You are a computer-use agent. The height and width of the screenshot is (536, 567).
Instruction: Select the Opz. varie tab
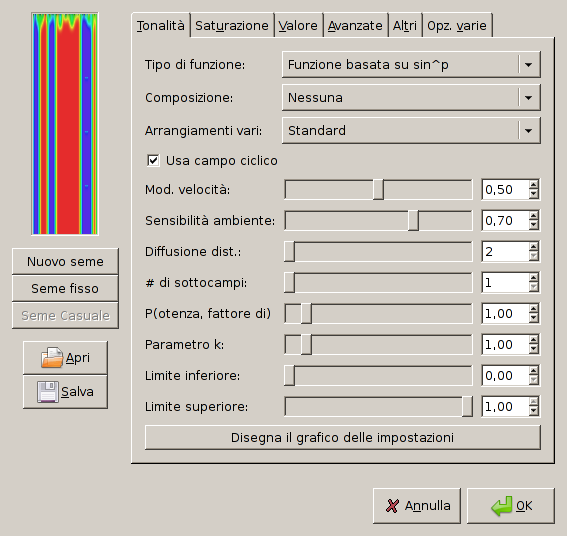tap(457, 26)
